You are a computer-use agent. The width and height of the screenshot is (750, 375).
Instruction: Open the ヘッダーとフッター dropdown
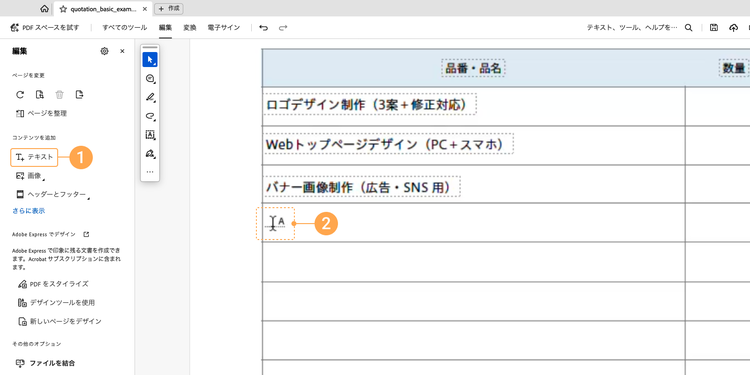(53, 195)
